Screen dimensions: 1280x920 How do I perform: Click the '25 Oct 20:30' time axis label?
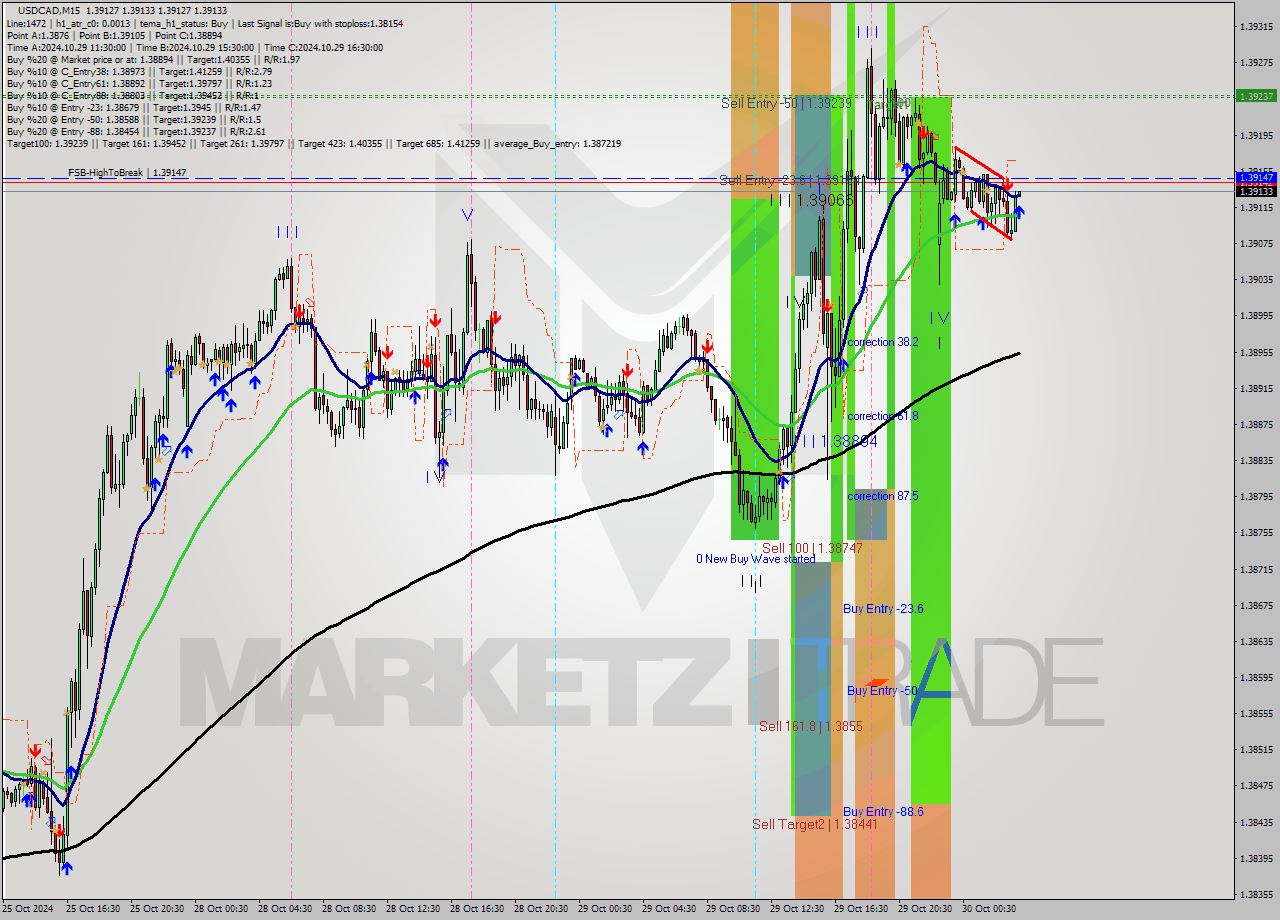[156, 909]
